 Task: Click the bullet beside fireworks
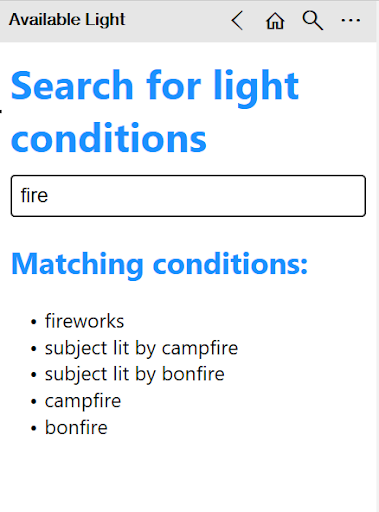pyautogui.click(x=33, y=322)
